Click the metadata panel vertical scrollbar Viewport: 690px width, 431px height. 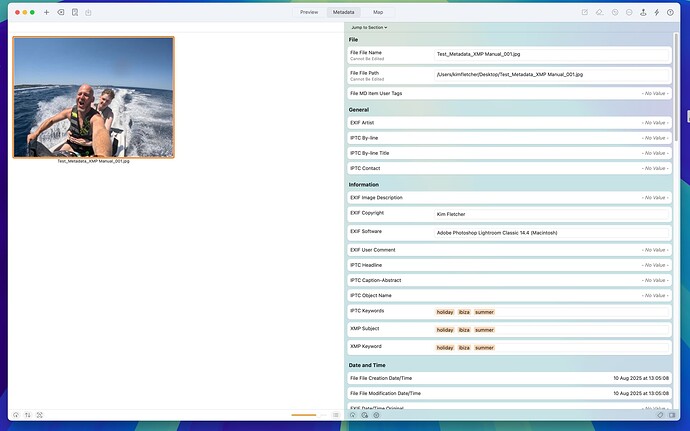[676, 87]
